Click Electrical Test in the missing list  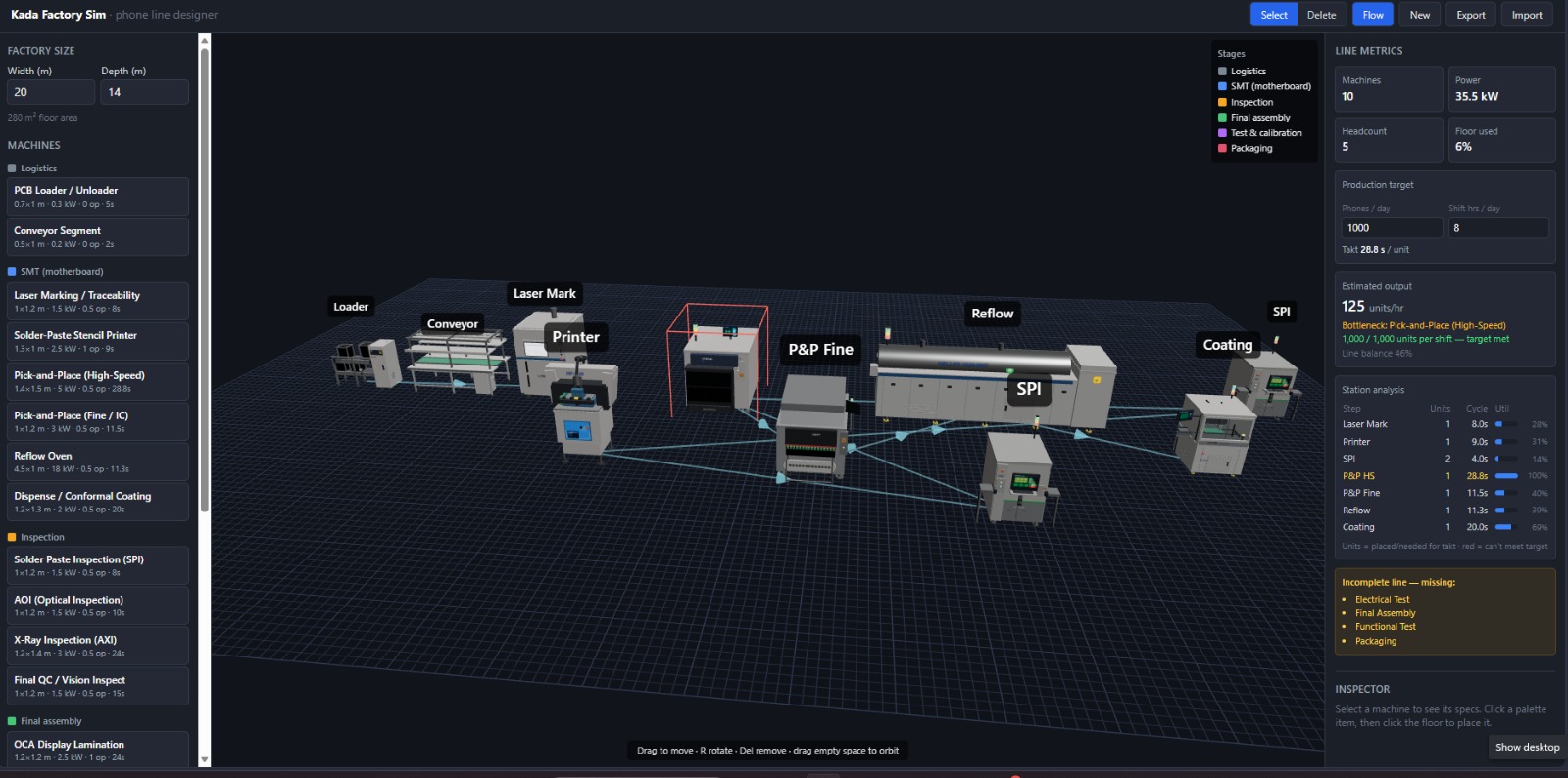tap(1382, 600)
